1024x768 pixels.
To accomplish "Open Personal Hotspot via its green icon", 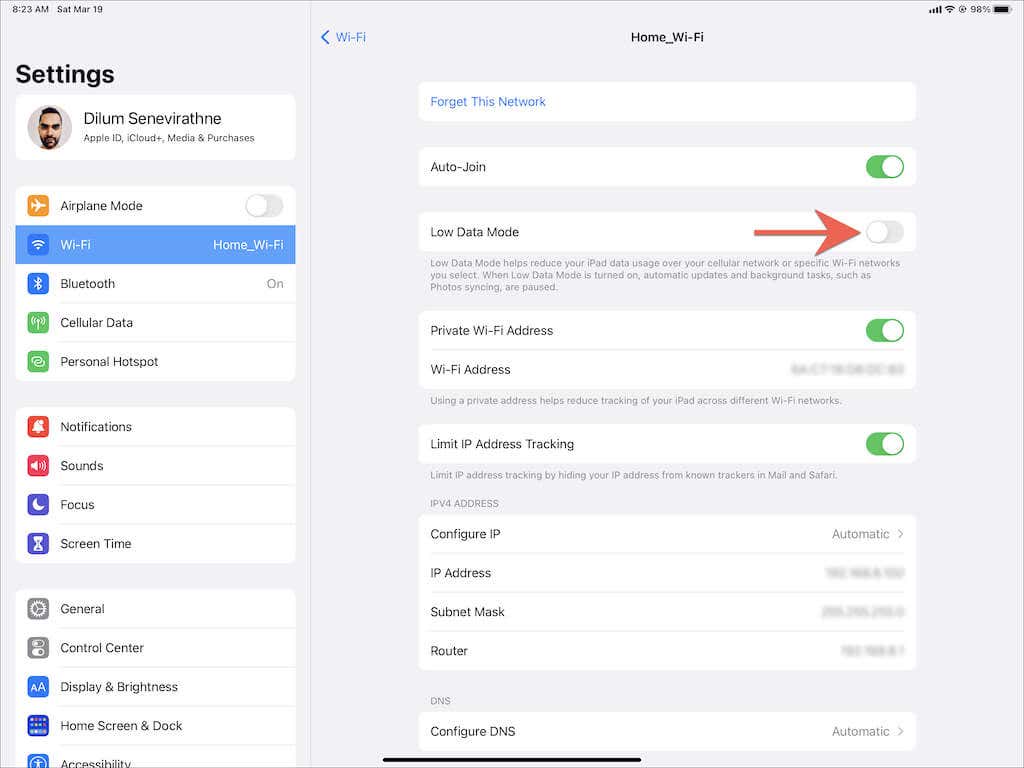I will pos(38,362).
